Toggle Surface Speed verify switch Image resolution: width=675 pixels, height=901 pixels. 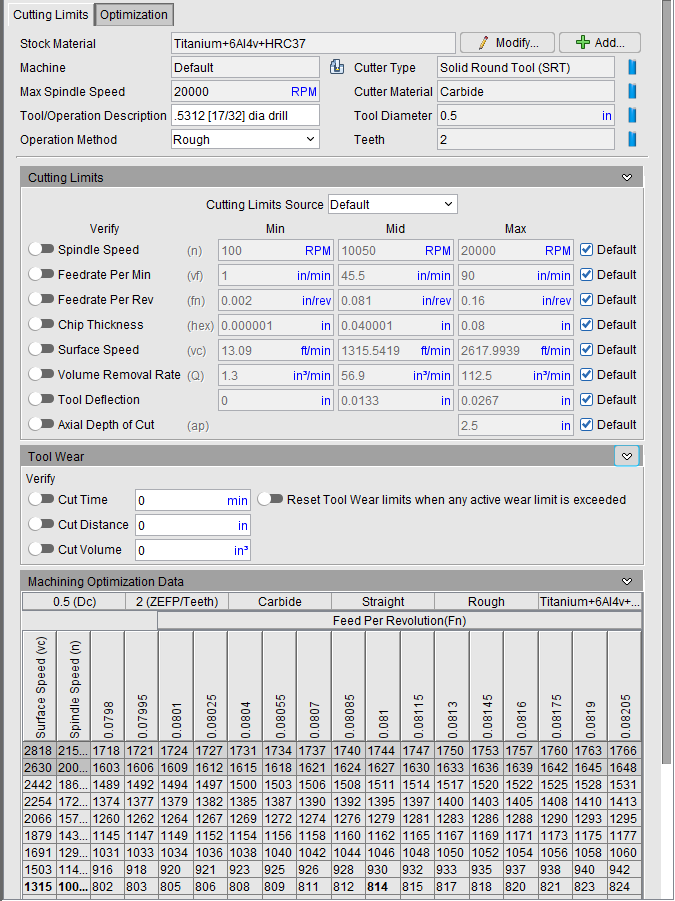(41, 349)
